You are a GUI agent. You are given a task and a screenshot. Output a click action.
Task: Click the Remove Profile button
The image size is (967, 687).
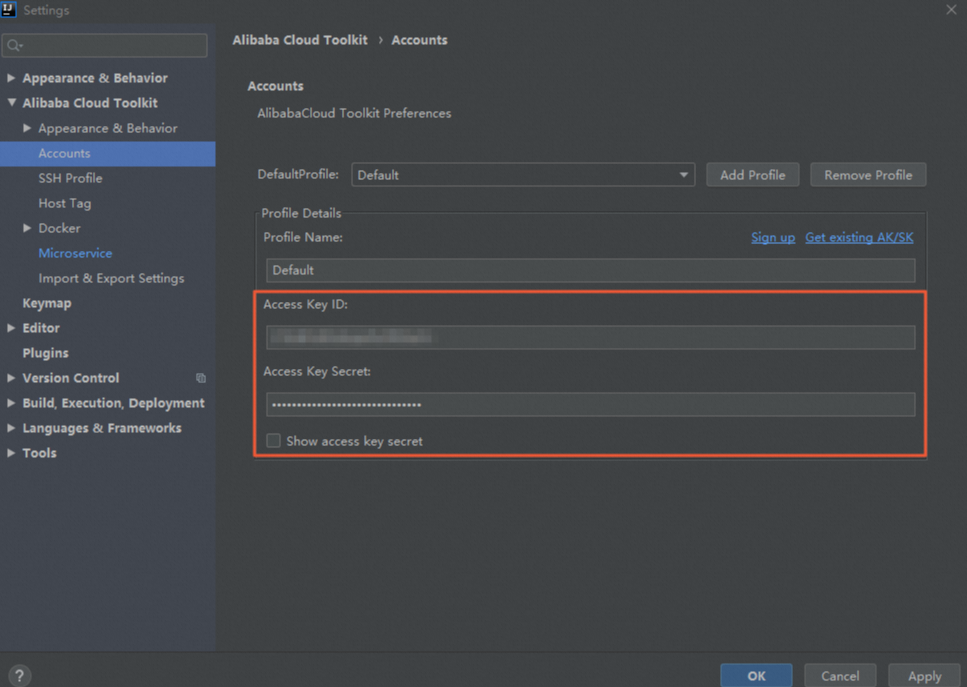[x=868, y=175]
